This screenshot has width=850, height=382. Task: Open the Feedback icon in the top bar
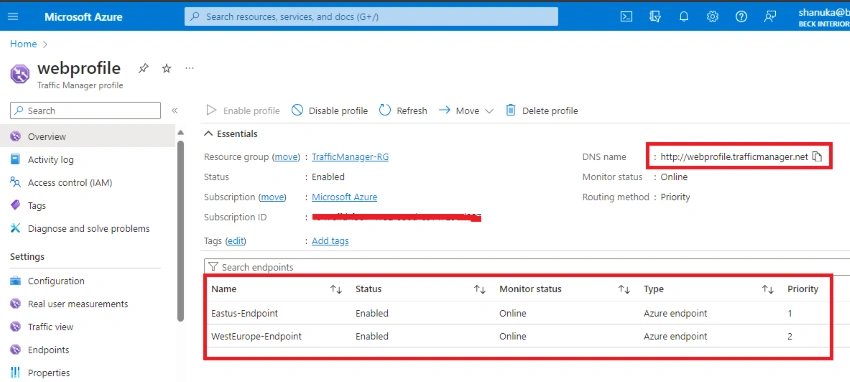pyautogui.click(x=770, y=16)
